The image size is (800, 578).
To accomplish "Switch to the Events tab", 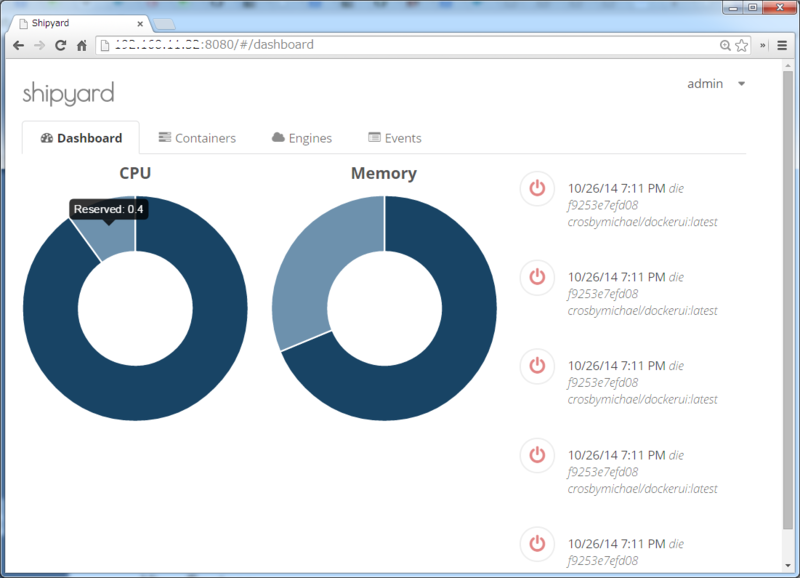I will 395,138.
